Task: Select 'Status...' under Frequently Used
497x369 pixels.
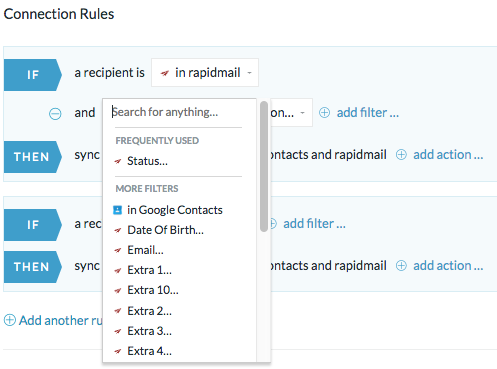Action: click(147, 161)
